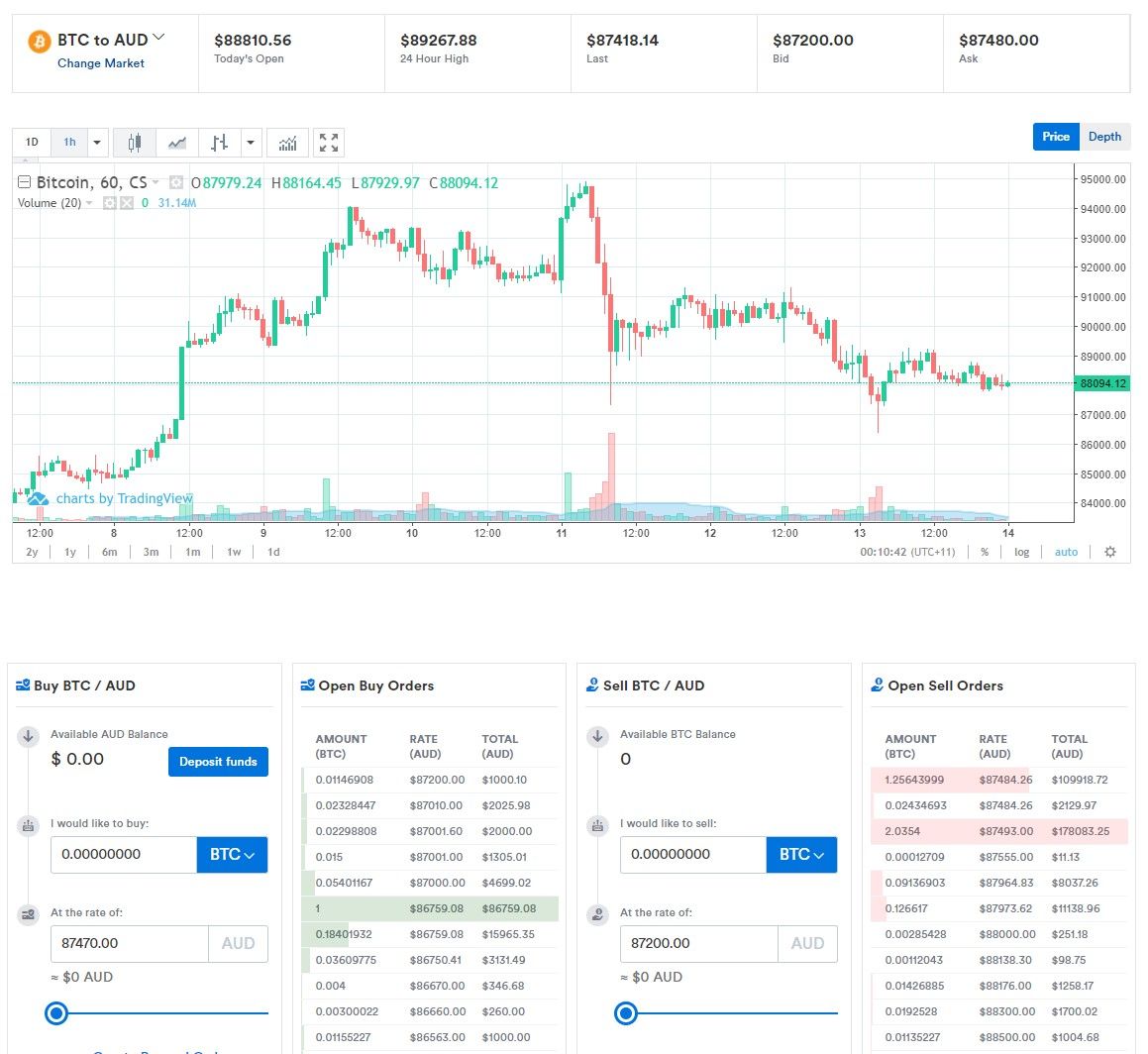The height and width of the screenshot is (1054, 1148).
Task: Open the BTC to AUD market dropdown
Action: click(158, 38)
